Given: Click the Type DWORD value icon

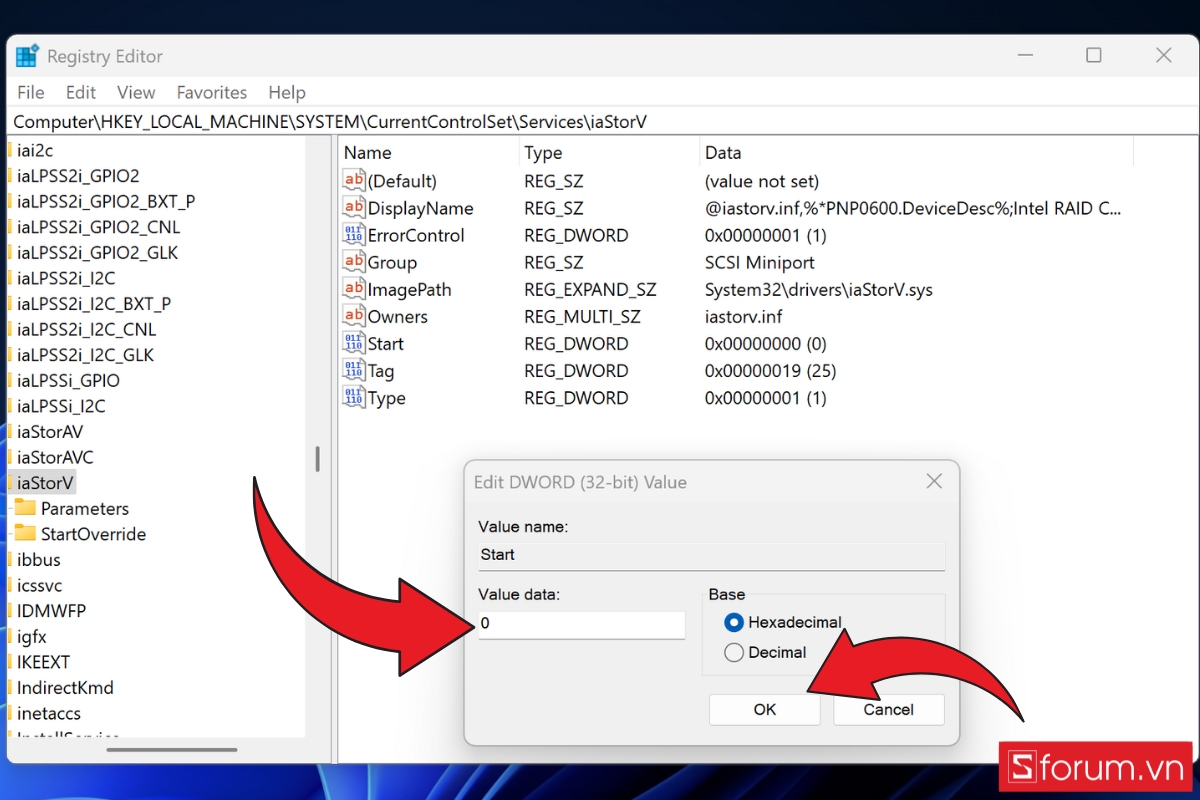Looking at the screenshot, I should click(x=354, y=397).
